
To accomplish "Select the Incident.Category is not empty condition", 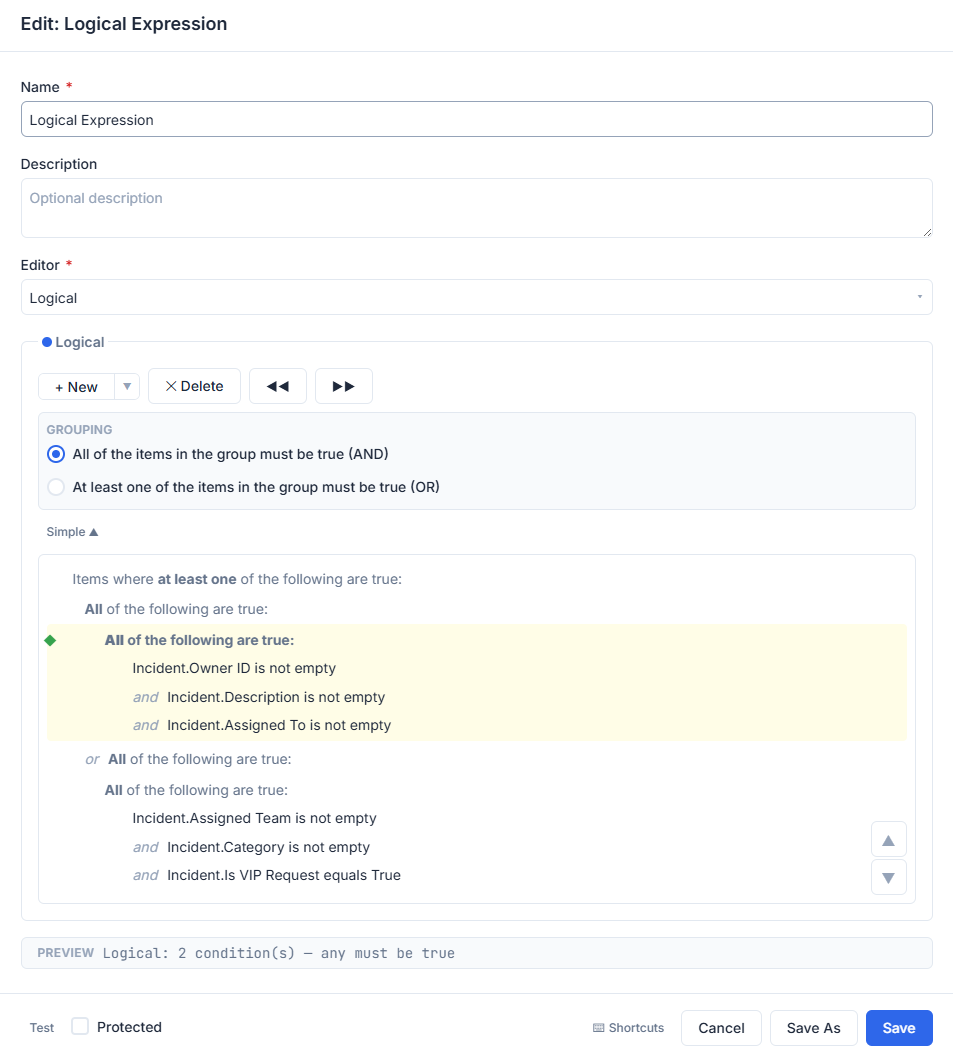I will pyautogui.click(x=268, y=847).
